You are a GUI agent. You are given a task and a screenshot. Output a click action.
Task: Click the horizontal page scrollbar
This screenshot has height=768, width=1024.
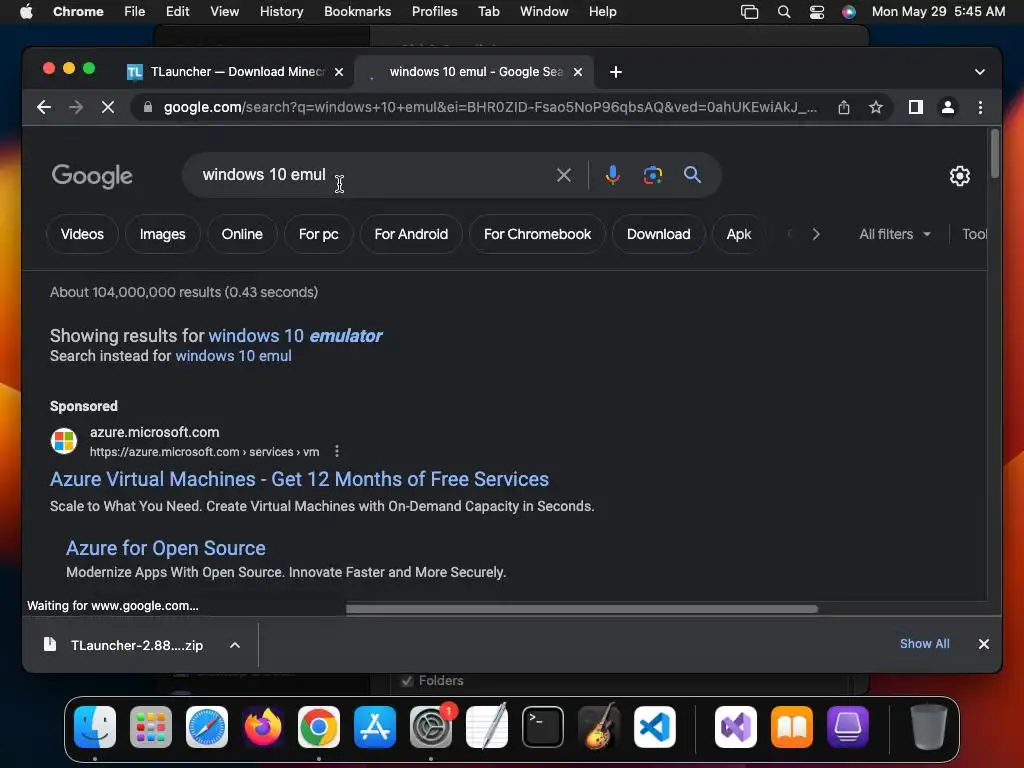[x=581, y=609]
